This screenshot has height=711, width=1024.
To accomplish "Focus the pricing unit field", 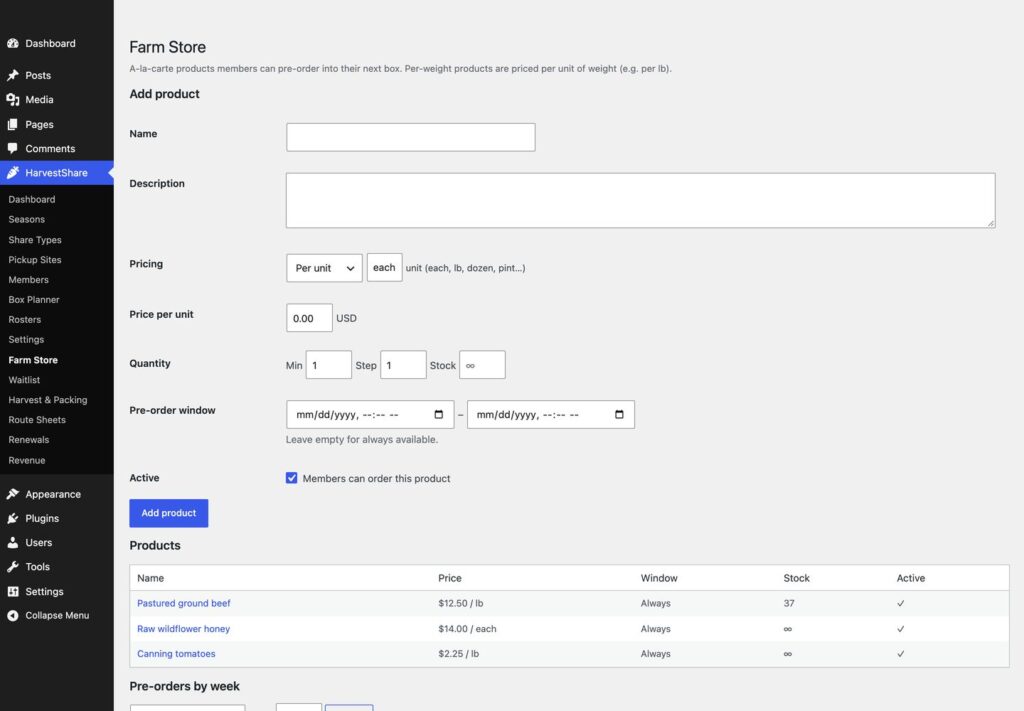I will (x=385, y=268).
